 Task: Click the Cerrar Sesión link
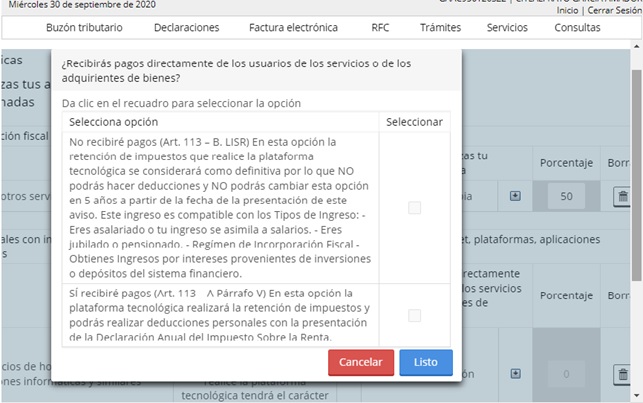coord(614,10)
